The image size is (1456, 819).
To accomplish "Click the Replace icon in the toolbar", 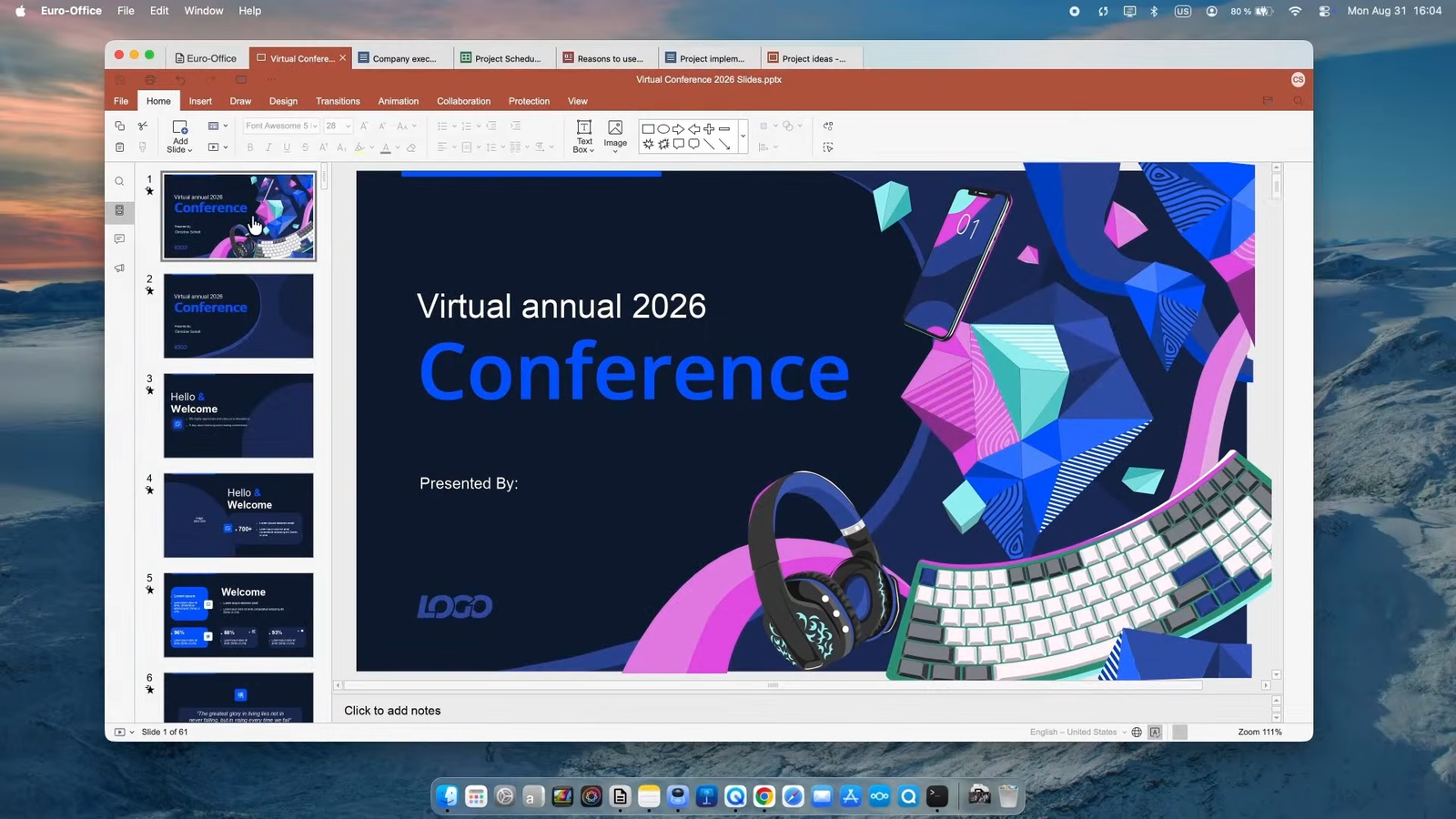I will [x=828, y=126].
